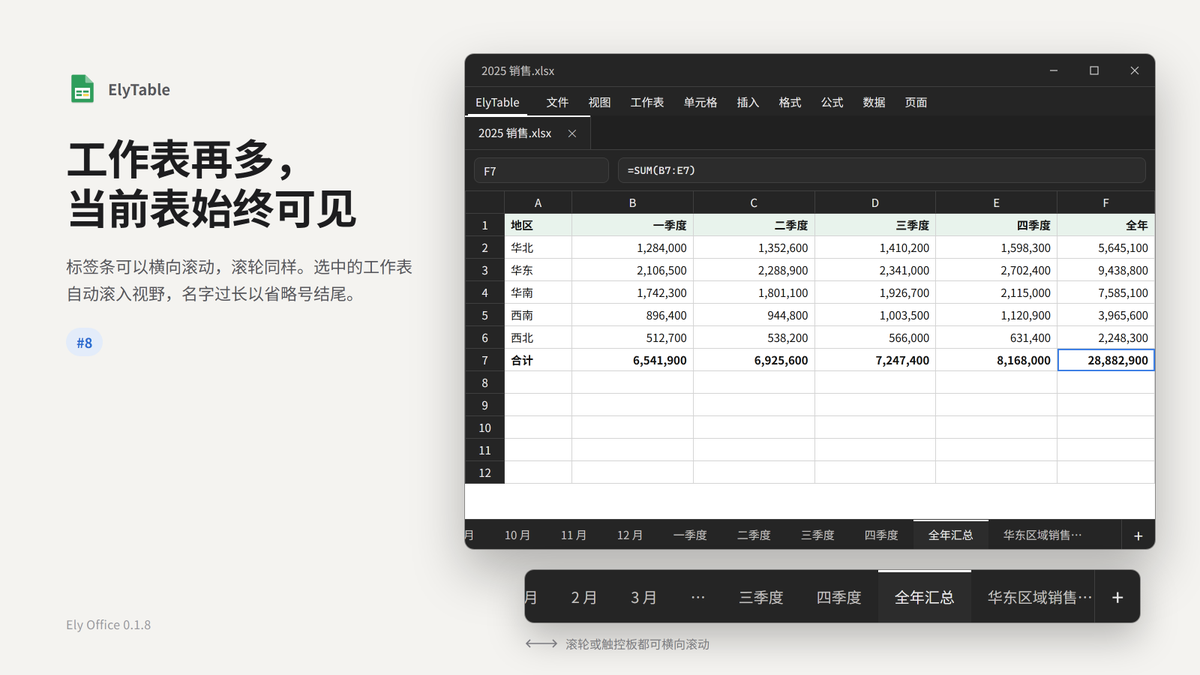Select truncated 华东区域销售… tab in window
Screen dimensions: 1200x675
pos(1042,535)
